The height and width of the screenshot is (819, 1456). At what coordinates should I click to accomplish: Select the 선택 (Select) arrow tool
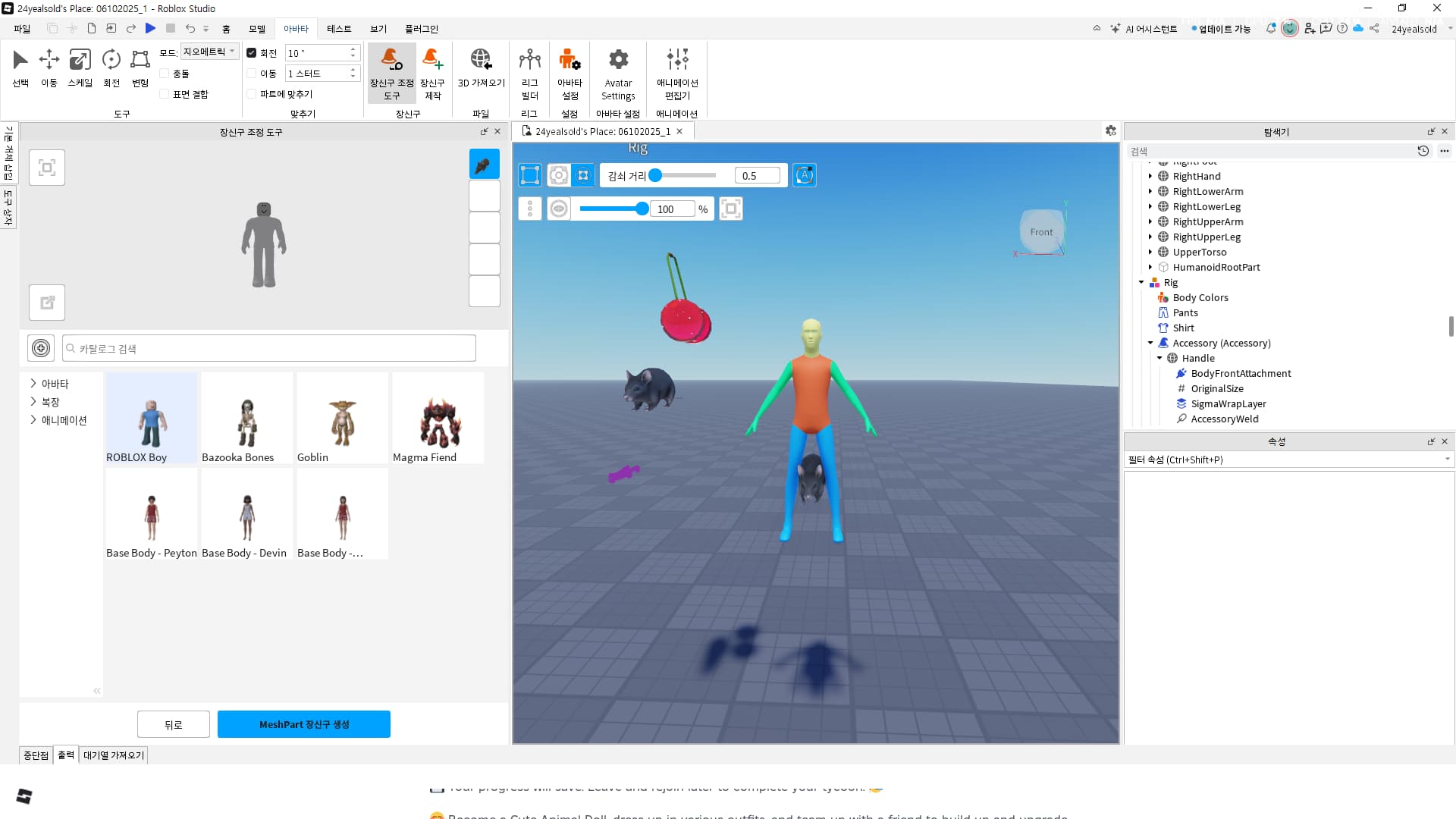pos(20,67)
